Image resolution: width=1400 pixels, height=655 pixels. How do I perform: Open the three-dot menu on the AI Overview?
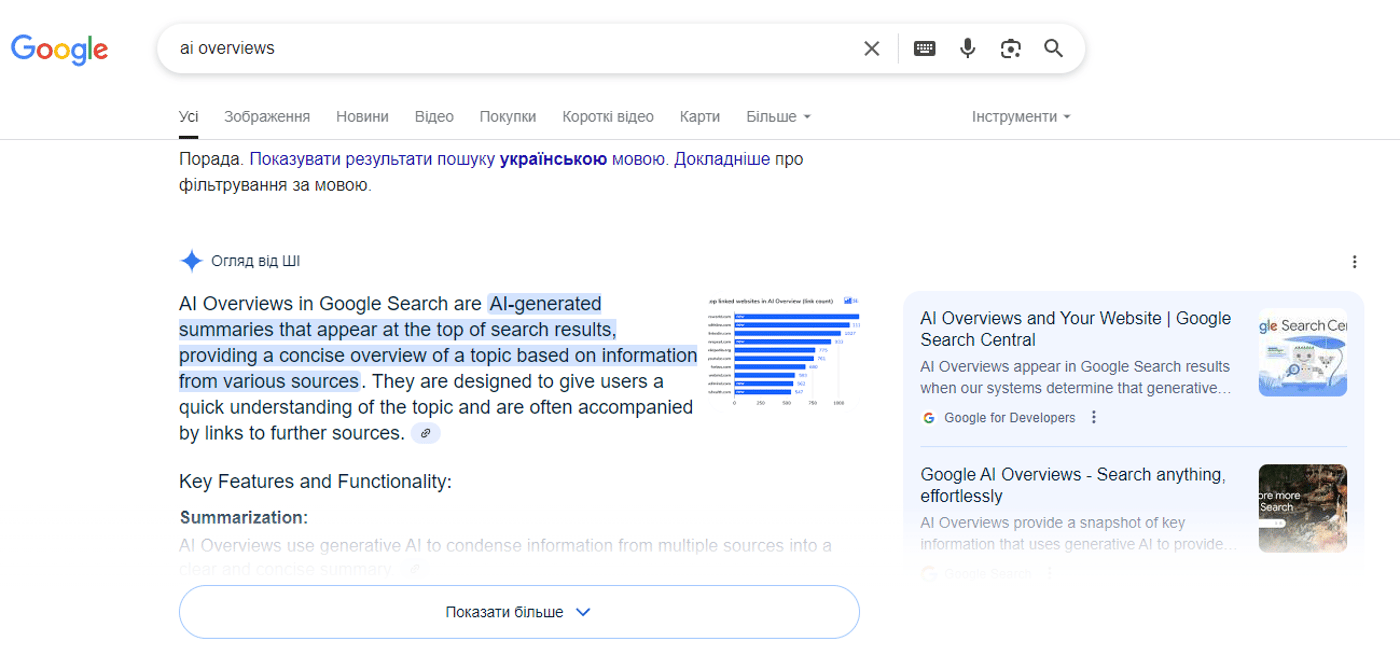(x=1355, y=261)
